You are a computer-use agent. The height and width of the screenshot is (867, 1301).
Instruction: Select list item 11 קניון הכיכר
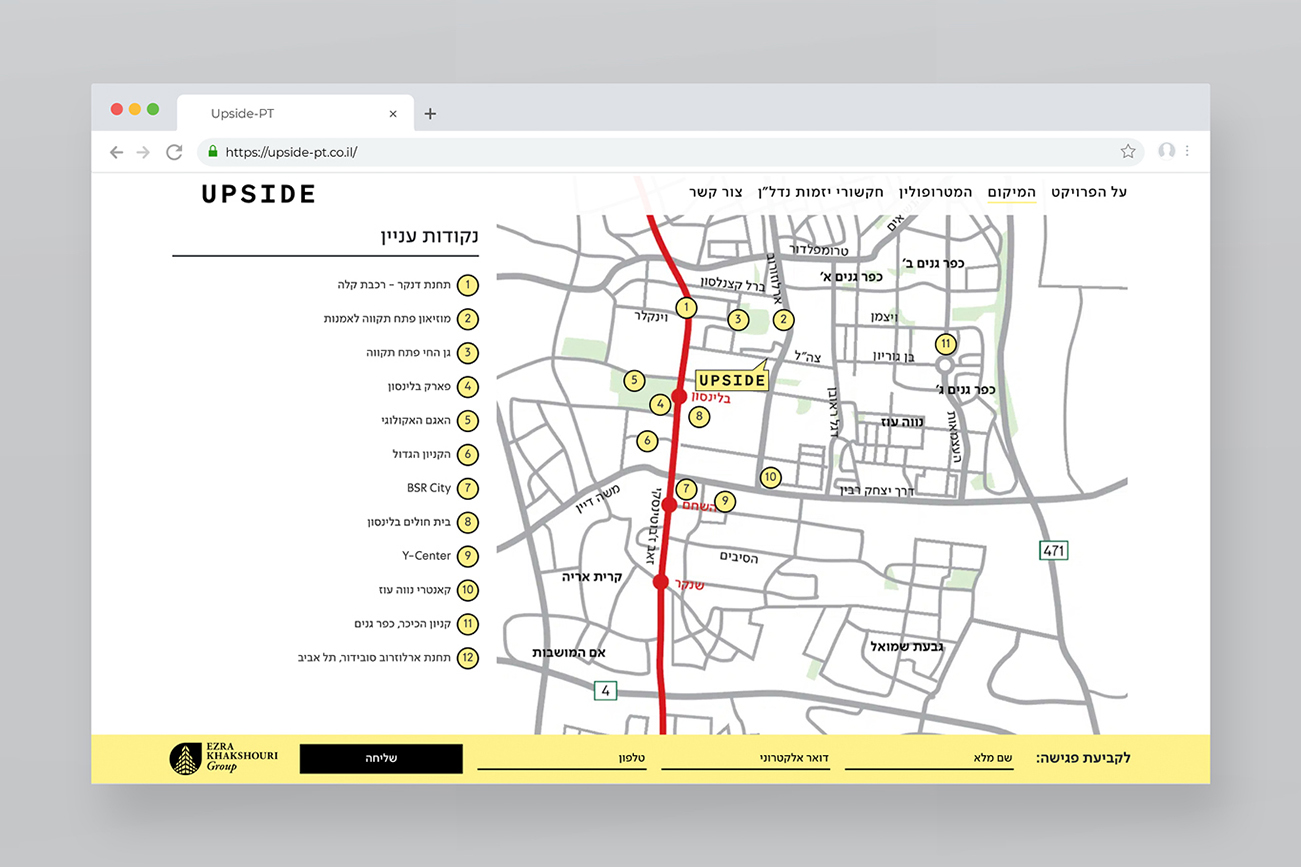(416, 624)
